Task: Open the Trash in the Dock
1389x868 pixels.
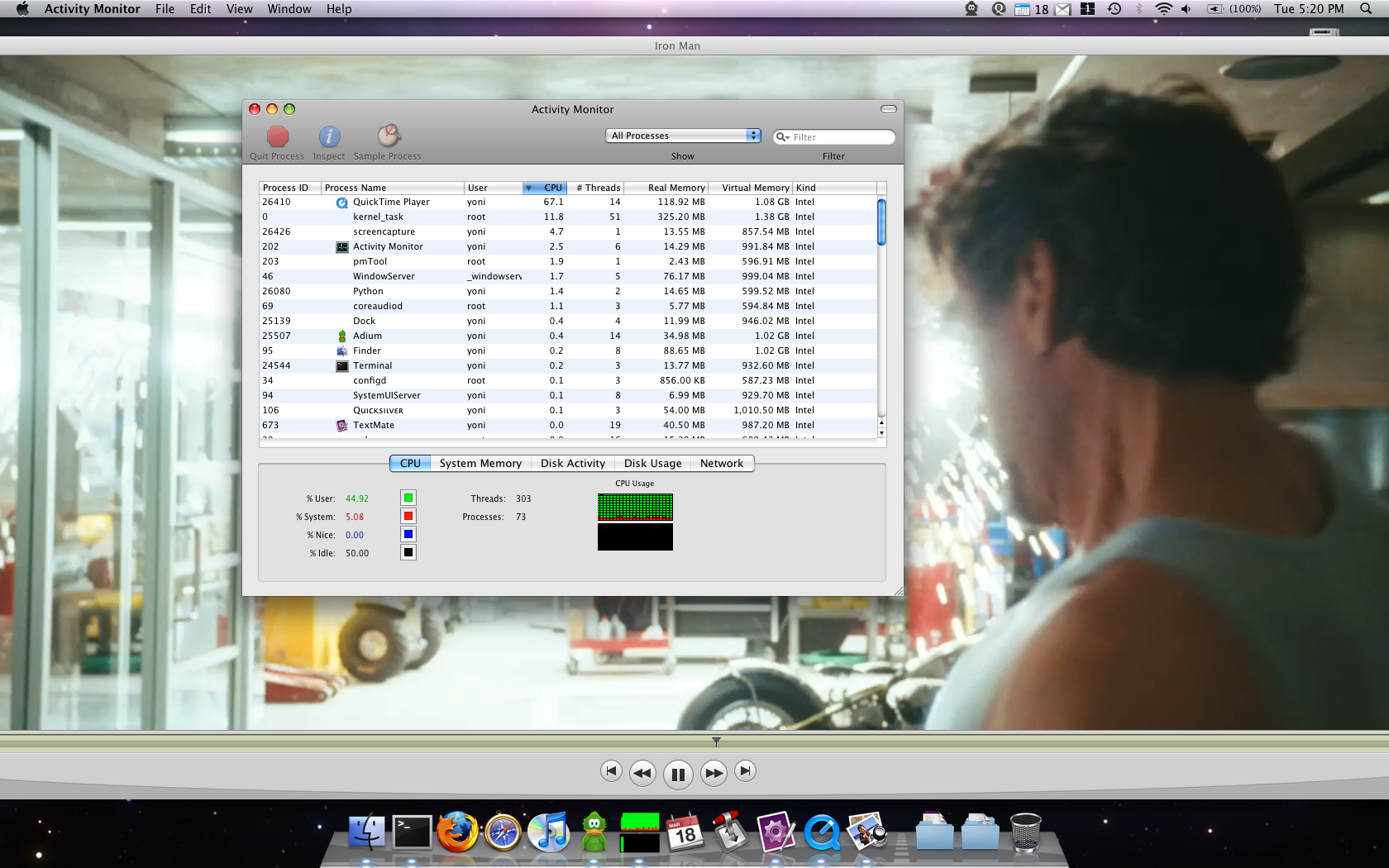Action: tap(1026, 832)
